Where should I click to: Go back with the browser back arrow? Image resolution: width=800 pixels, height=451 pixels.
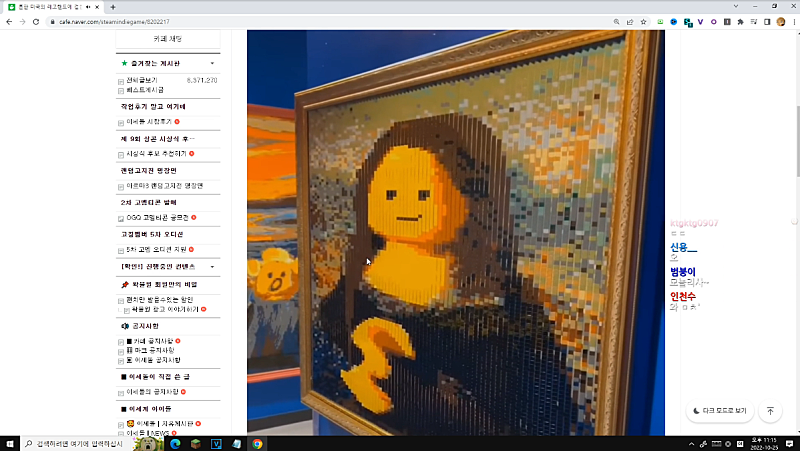coord(9,22)
